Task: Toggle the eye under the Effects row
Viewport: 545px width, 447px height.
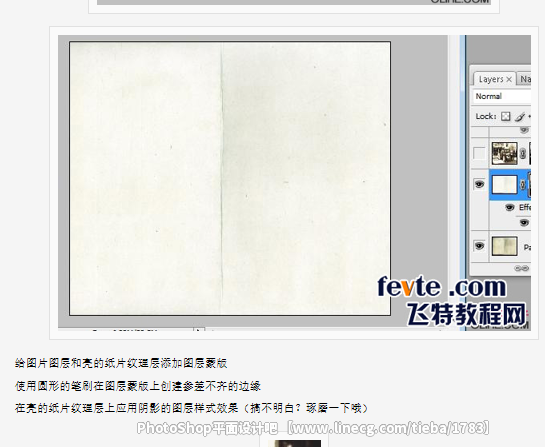Action: tap(524, 222)
